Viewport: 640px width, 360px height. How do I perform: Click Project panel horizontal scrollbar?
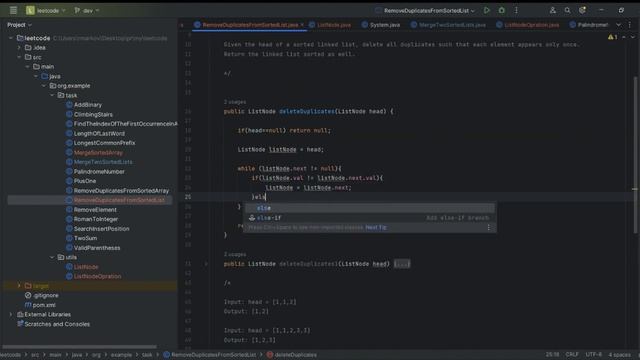(x=80, y=347)
